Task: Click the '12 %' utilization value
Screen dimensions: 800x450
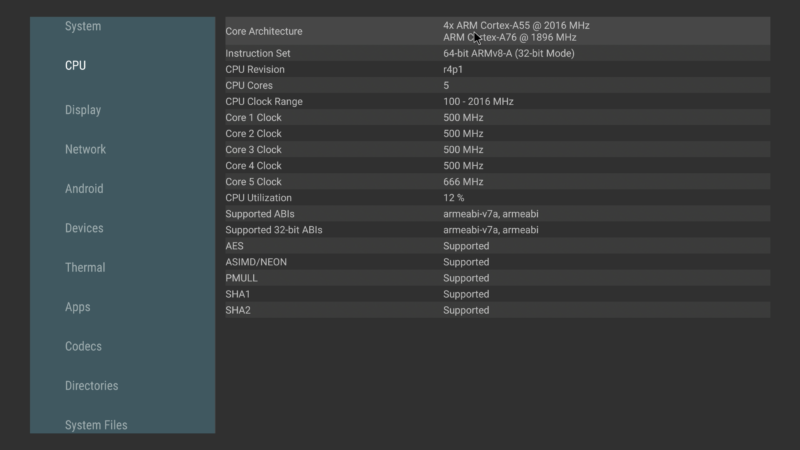Action: (x=454, y=198)
